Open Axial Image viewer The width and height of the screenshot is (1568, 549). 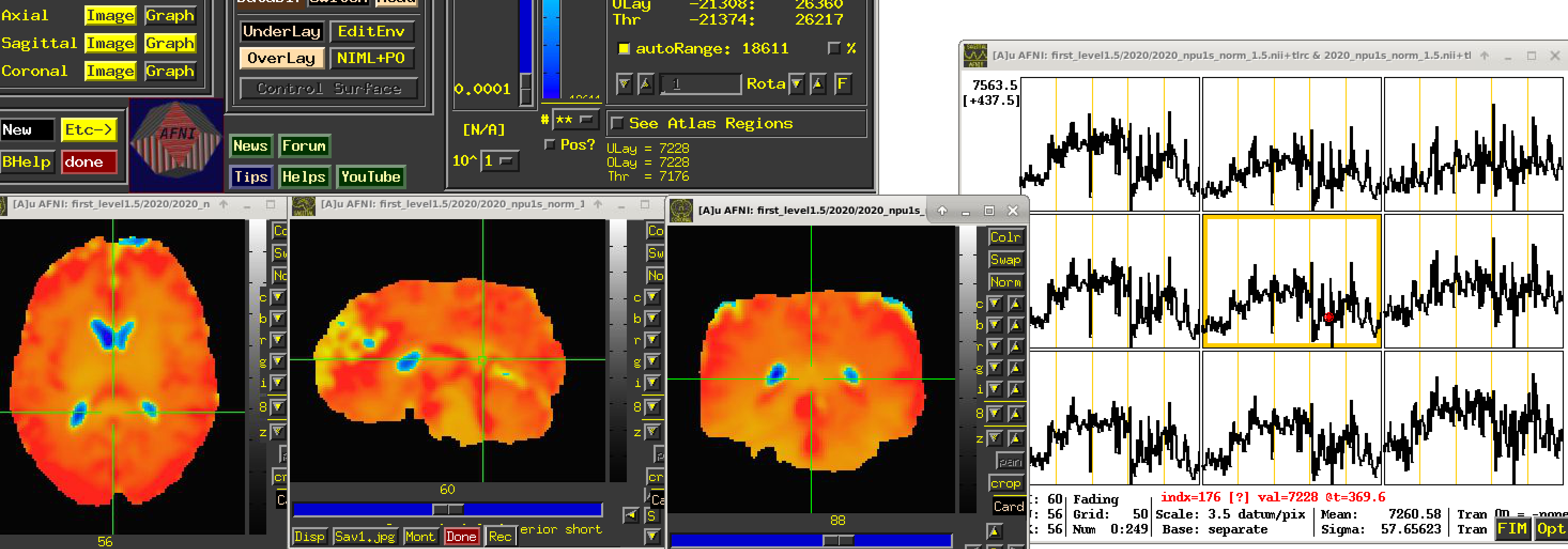pos(110,16)
